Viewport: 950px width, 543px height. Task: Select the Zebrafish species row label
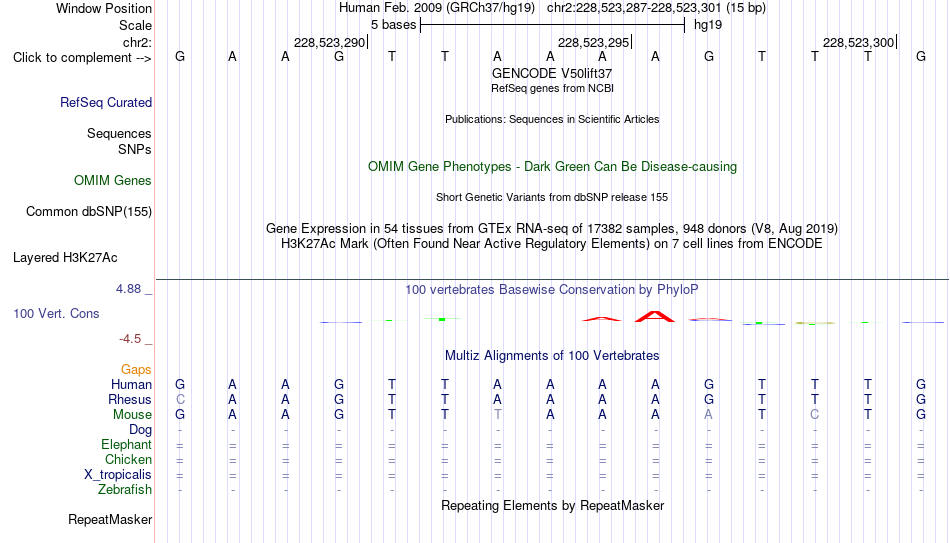pyautogui.click(x=125, y=490)
